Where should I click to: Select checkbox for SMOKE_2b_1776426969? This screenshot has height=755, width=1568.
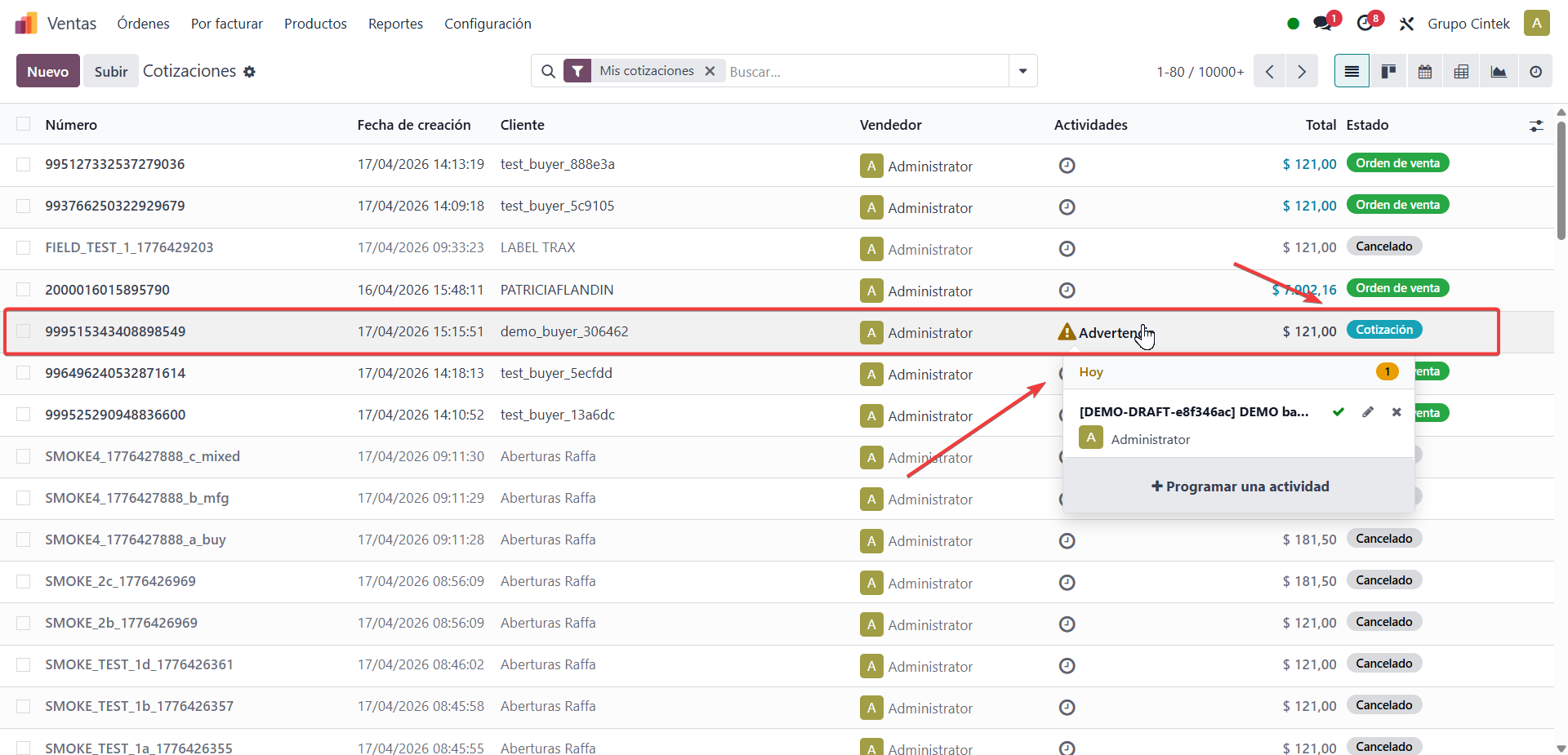click(x=24, y=623)
